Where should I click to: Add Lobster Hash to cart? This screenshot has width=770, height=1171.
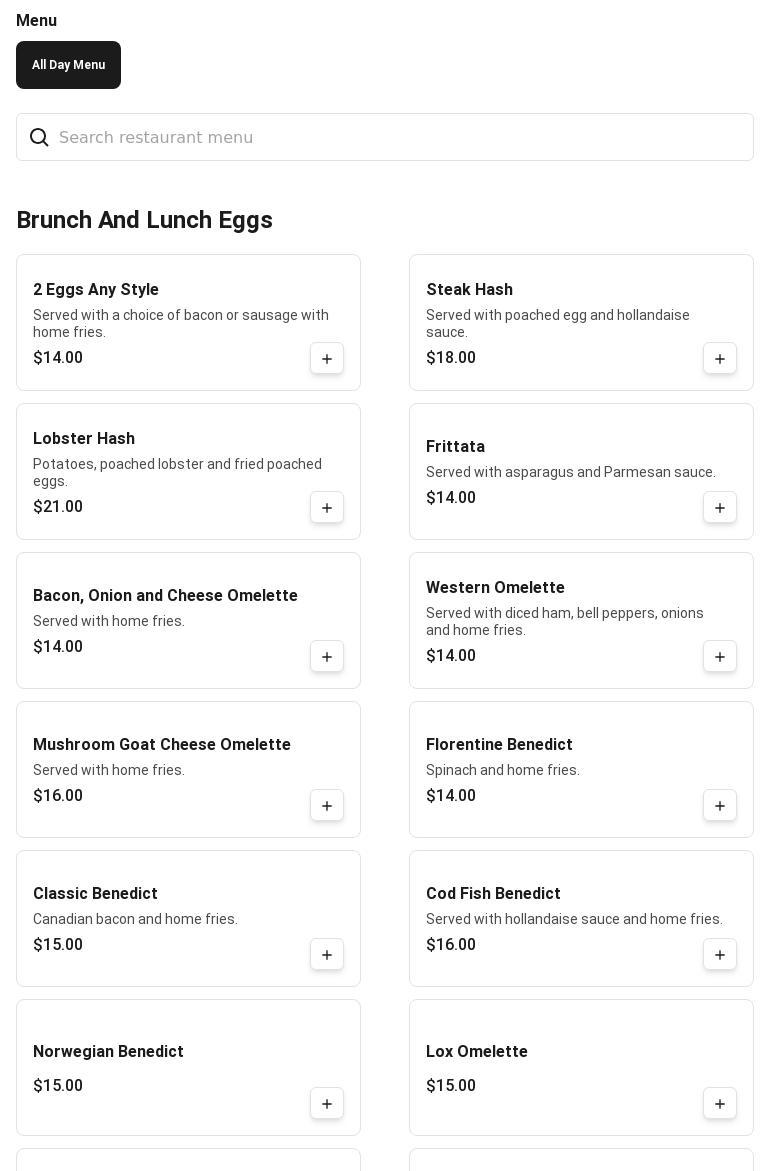pyautogui.click(x=326, y=508)
